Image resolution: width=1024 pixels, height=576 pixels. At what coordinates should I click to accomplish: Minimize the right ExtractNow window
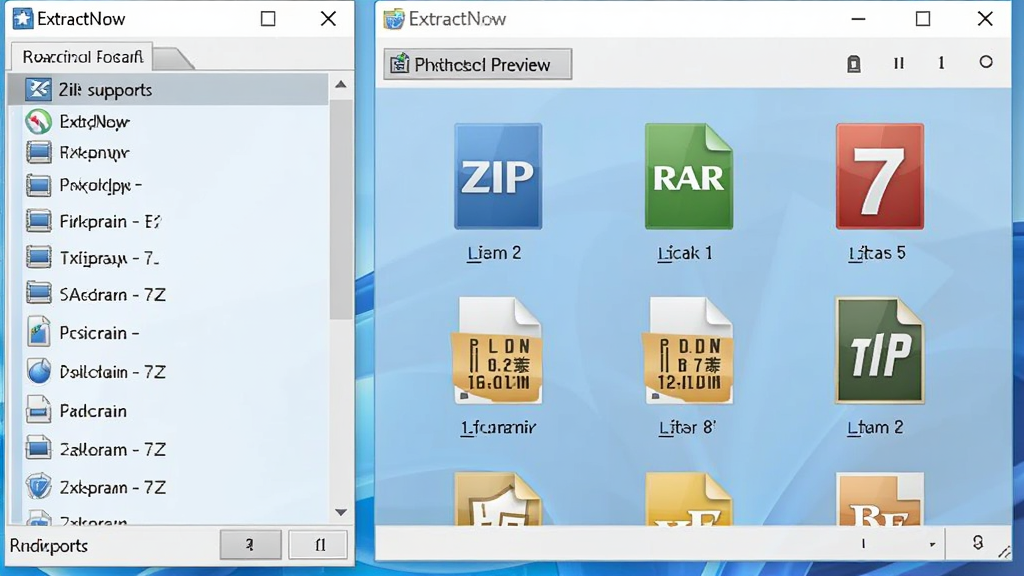click(x=858, y=19)
